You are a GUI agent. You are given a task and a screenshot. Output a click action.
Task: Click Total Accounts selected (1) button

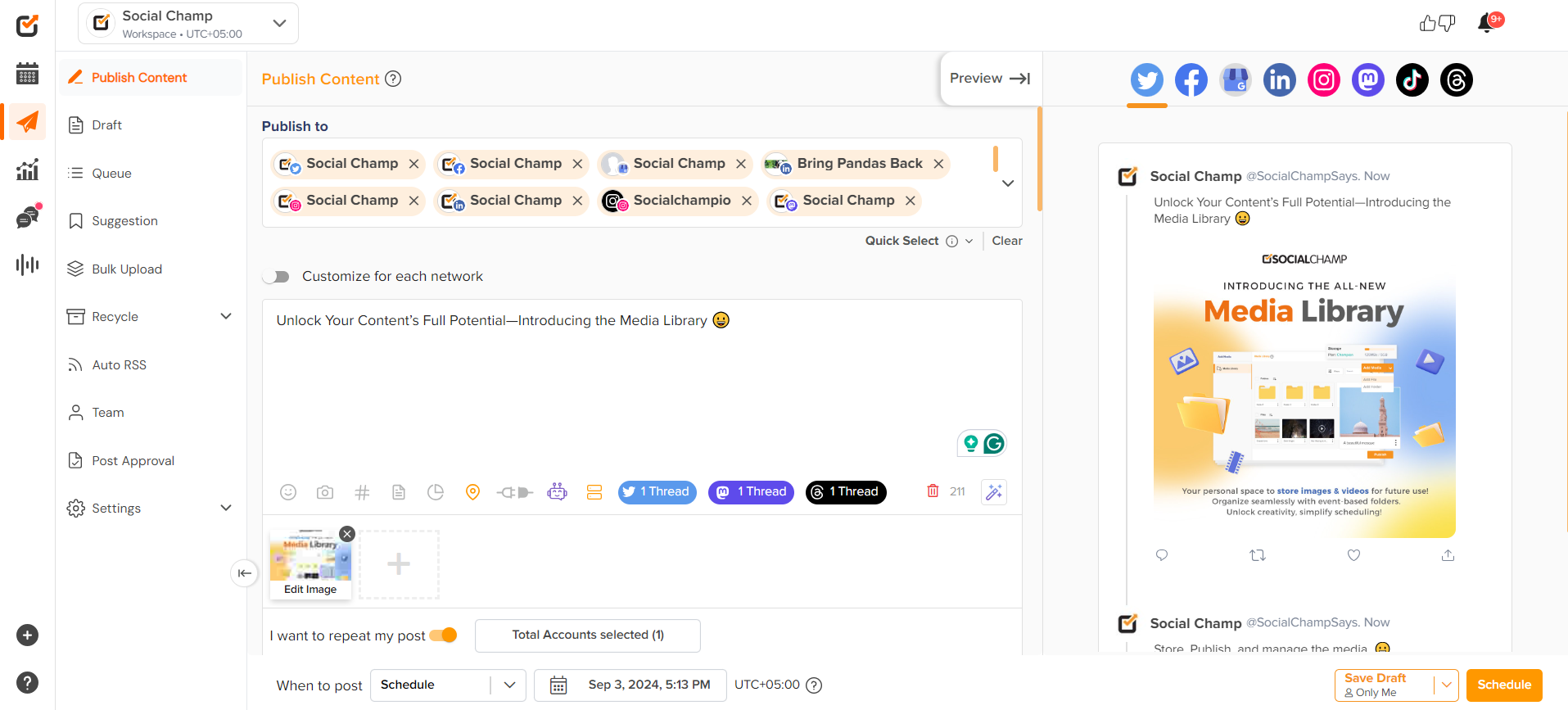588,635
